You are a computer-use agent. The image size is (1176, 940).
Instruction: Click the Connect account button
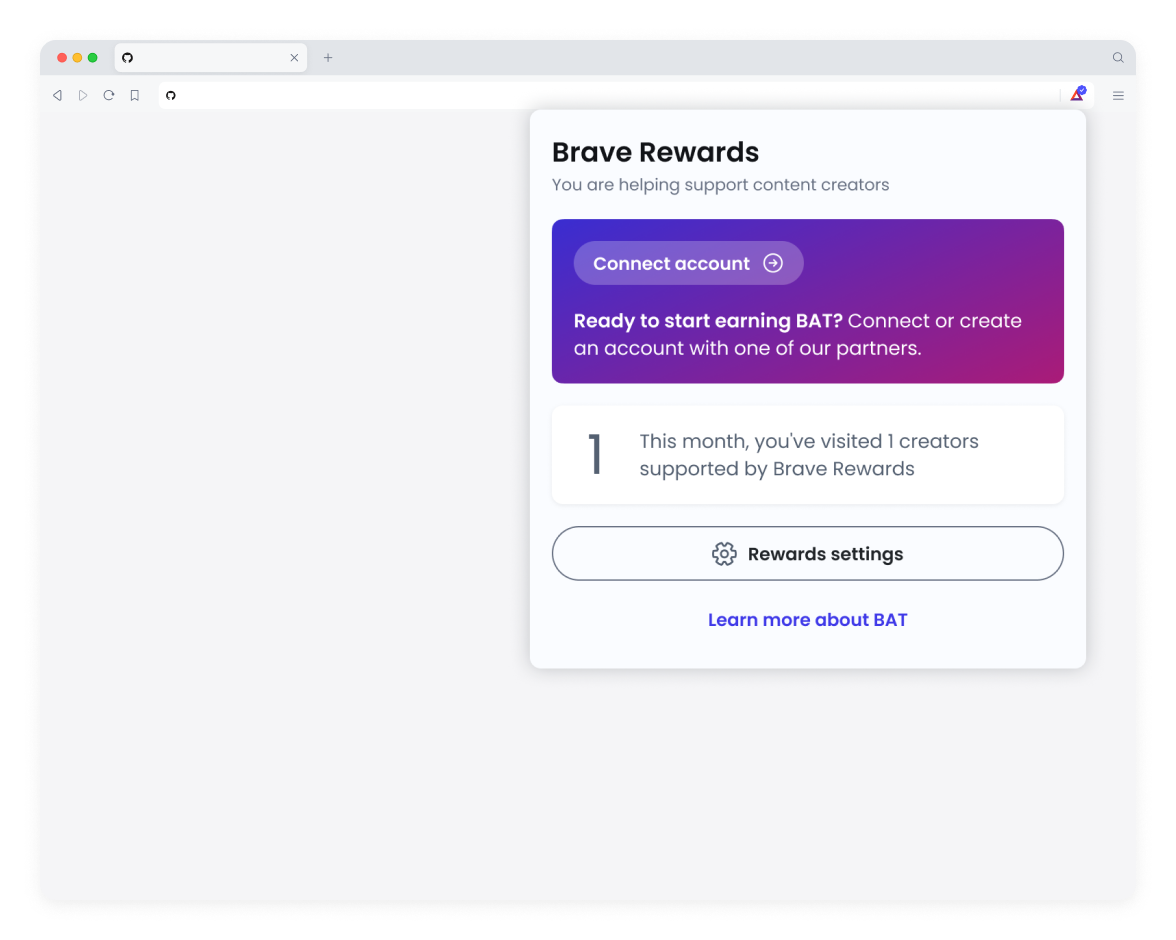coord(688,263)
